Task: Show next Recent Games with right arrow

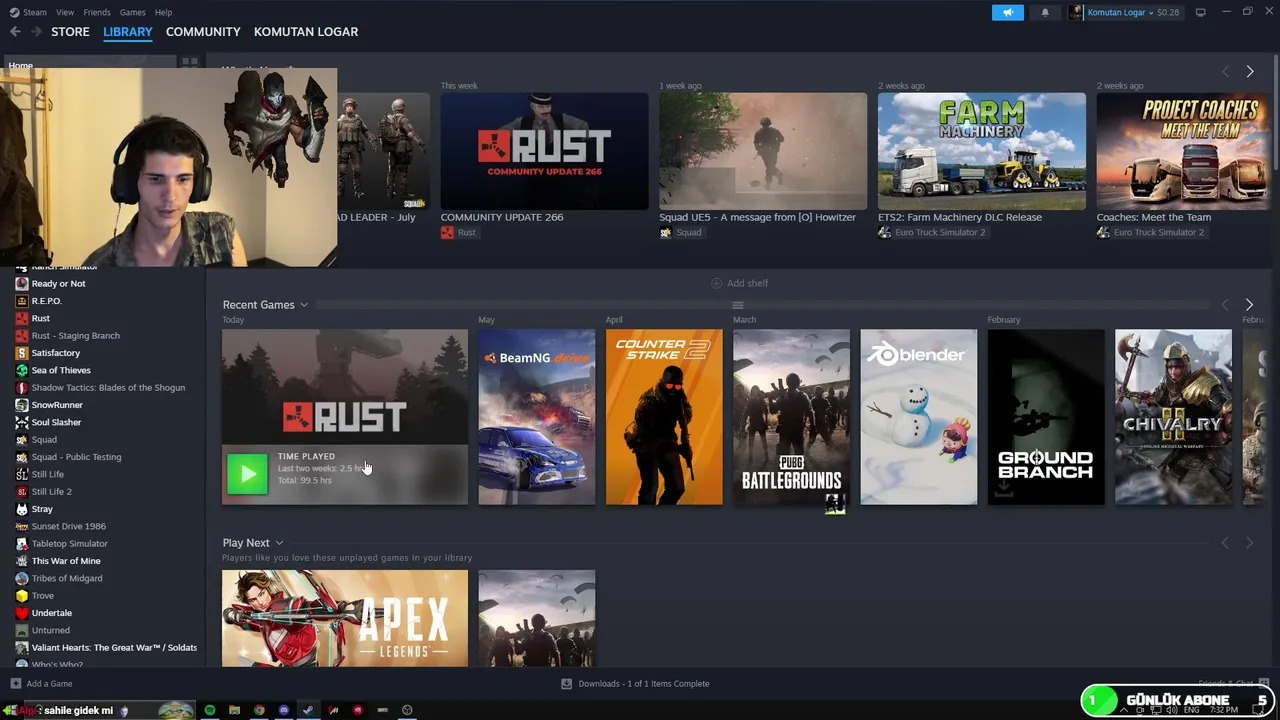Action: click(x=1249, y=305)
